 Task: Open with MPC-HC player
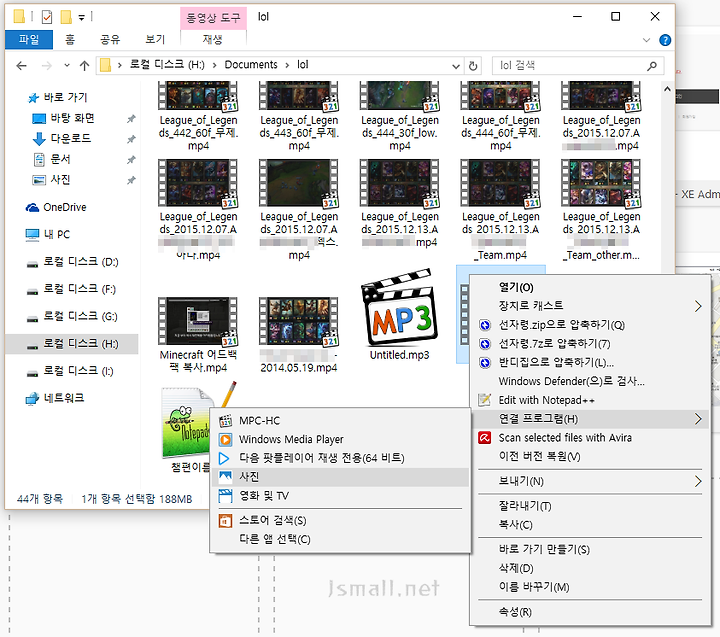pyautogui.click(x=340, y=420)
